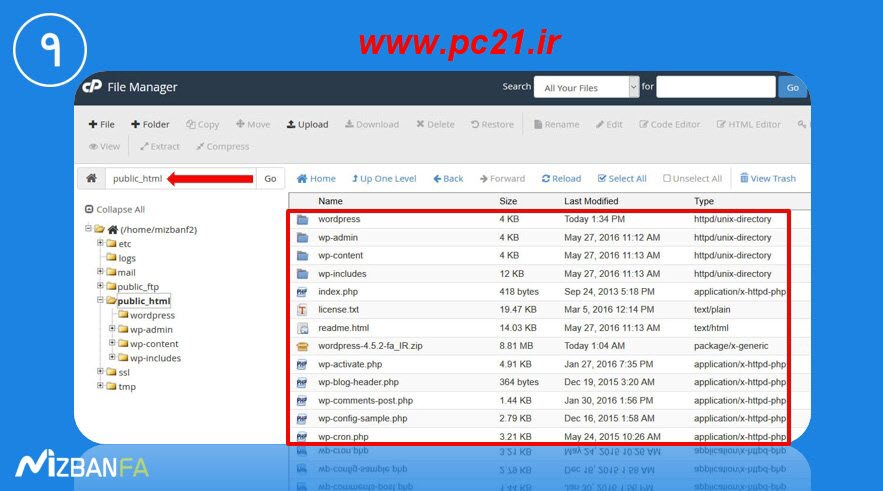Open the All Your Files search dropdown
The image size is (883, 491).
point(586,87)
